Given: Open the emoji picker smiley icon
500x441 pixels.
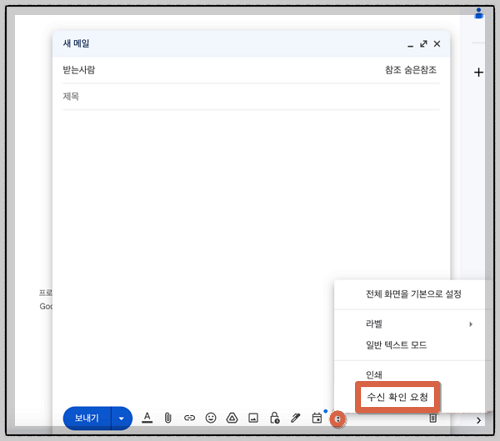Looking at the screenshot, I should tap(211, 418).
